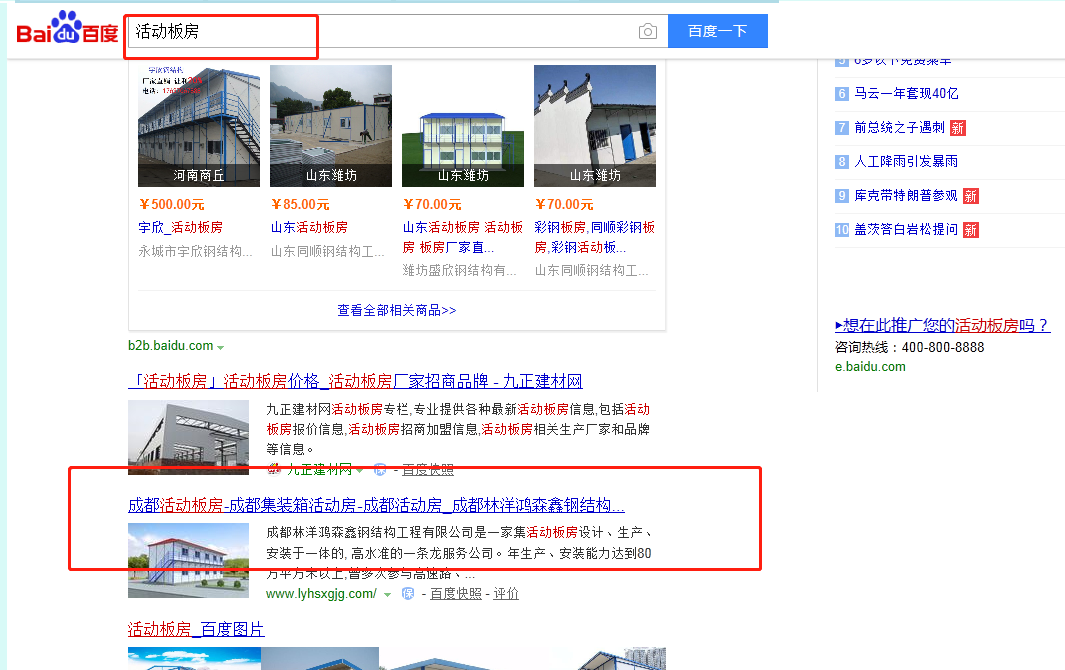1065x670 pixels.
Task: Open 活动板房_百度图片 result title
Action: point(196,629)
